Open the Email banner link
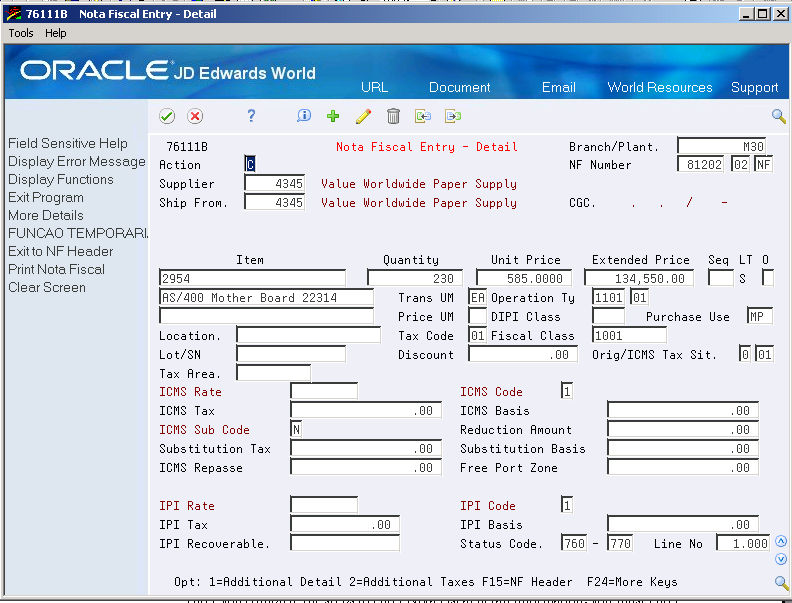 (559, 87)
